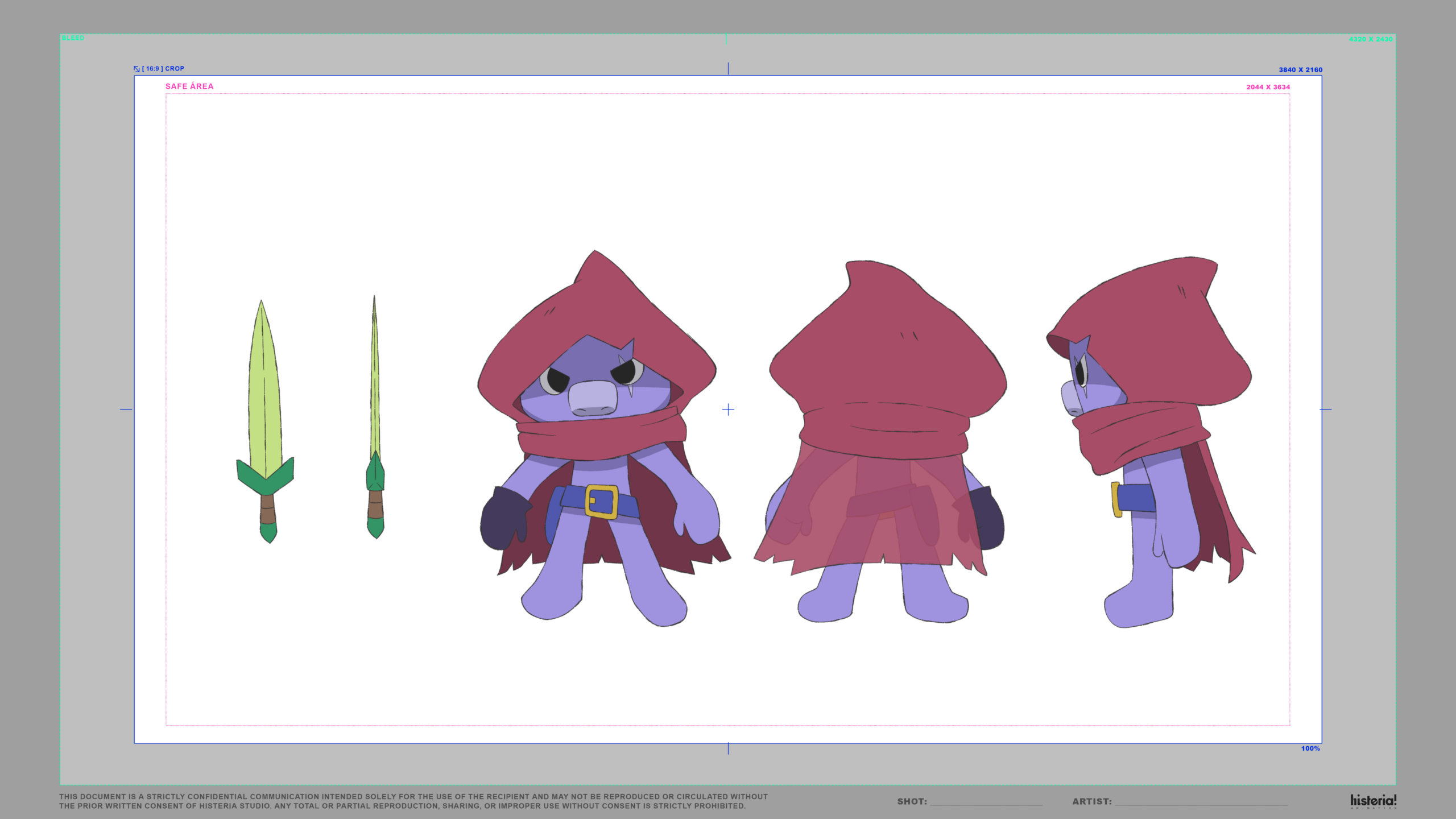
Task: Click the pink SAFE ÁREA label
Action: click(189, 86)
